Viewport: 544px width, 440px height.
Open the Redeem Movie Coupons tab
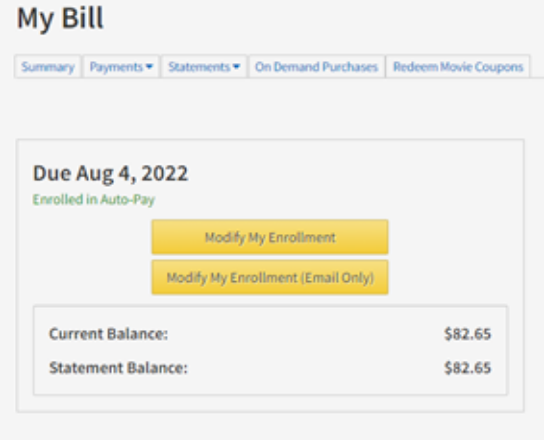tap(458, 67)
